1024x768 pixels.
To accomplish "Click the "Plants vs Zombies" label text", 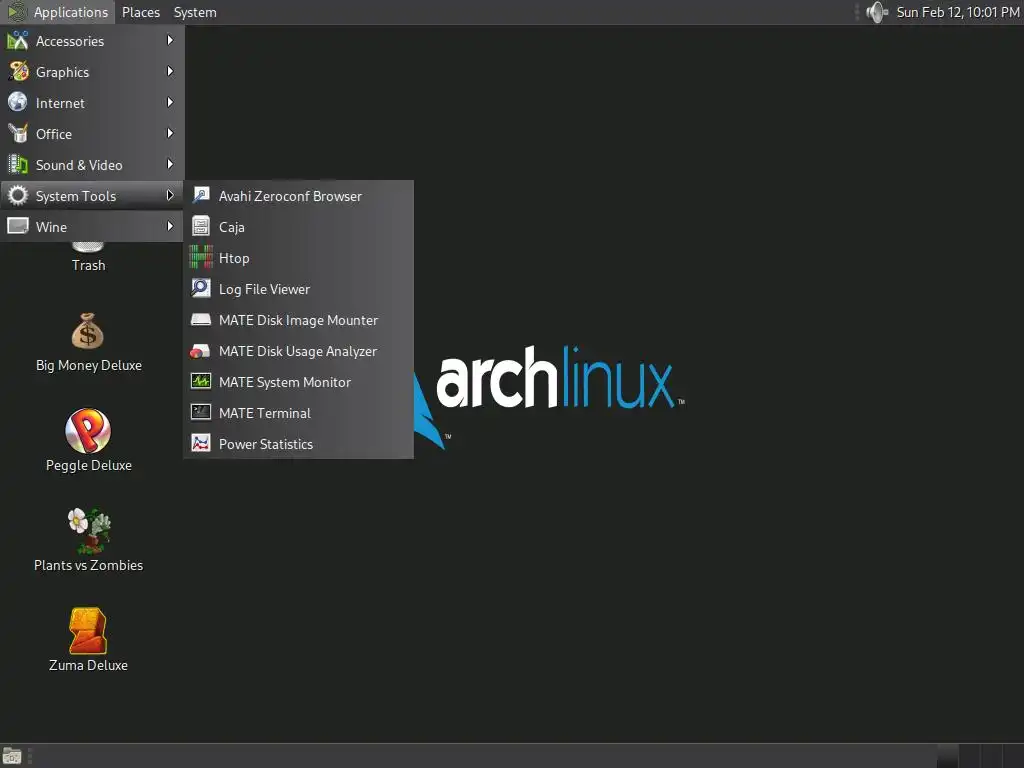I will (88, 565).
